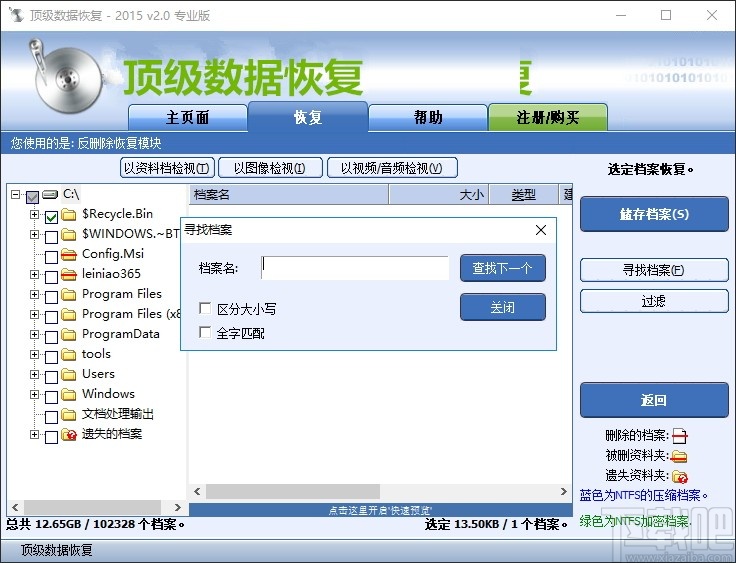Select 以资料档检视(T) view
Image resolution: width=736 pixels, height=563 pixels.
pyautogui.click(x=167, y=168)
